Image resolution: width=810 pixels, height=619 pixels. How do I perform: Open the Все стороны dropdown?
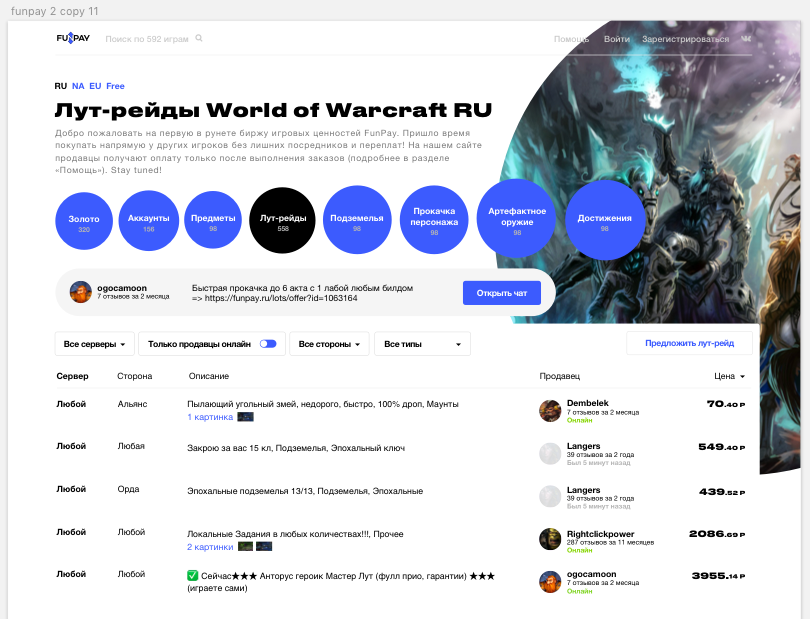[329, 344]
